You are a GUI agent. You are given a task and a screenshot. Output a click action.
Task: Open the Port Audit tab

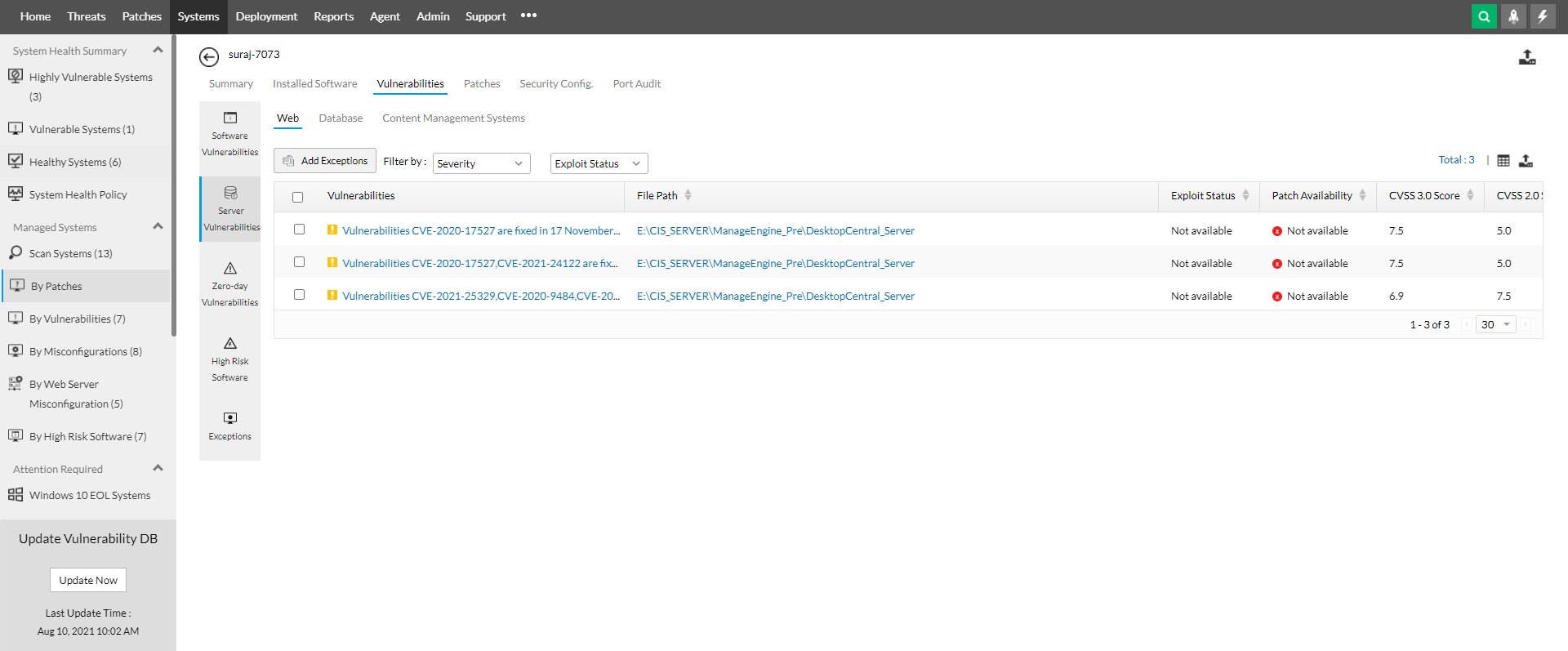coord(637,84)
